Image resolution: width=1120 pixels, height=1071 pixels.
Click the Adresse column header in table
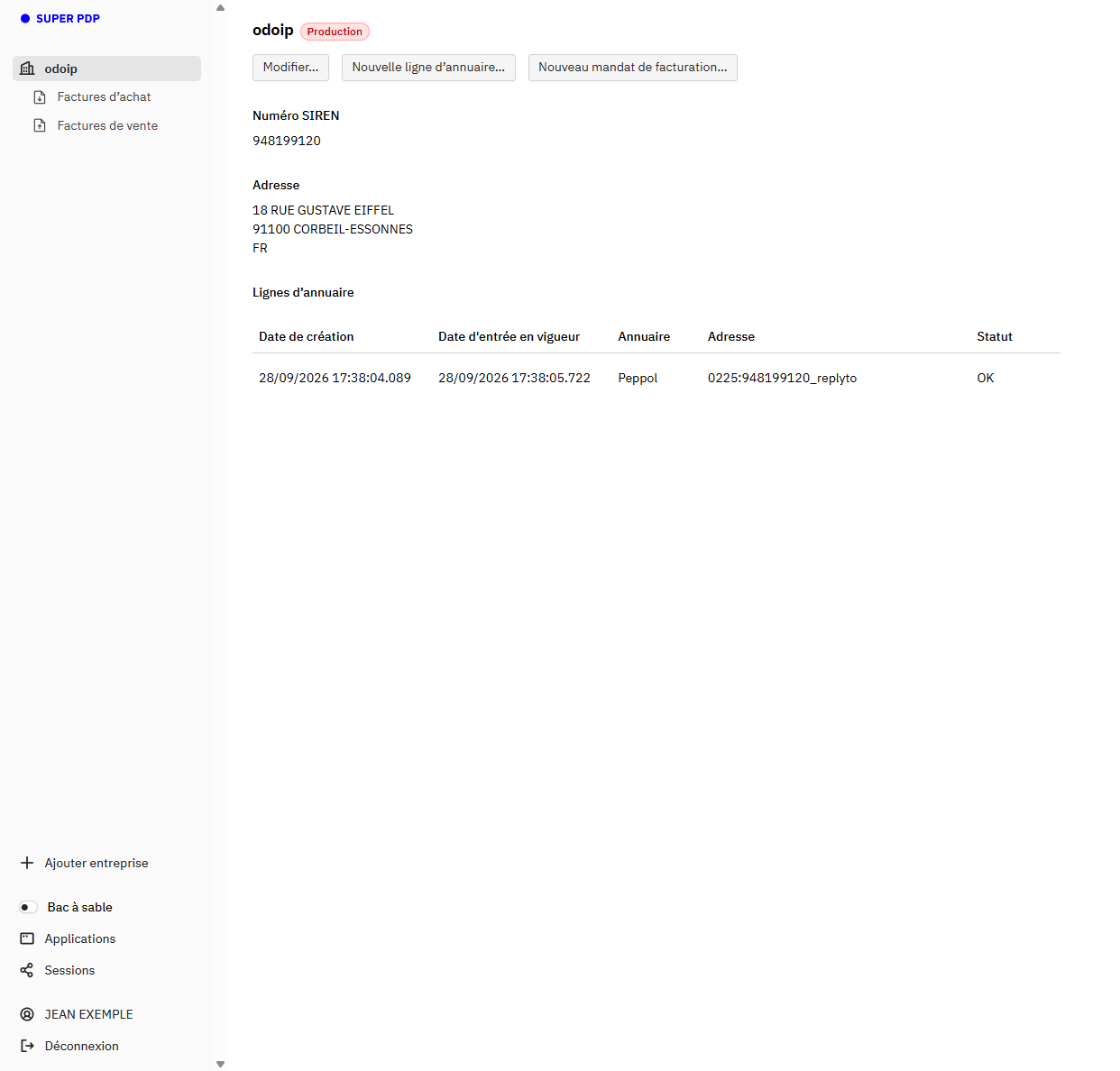point(731,337)
